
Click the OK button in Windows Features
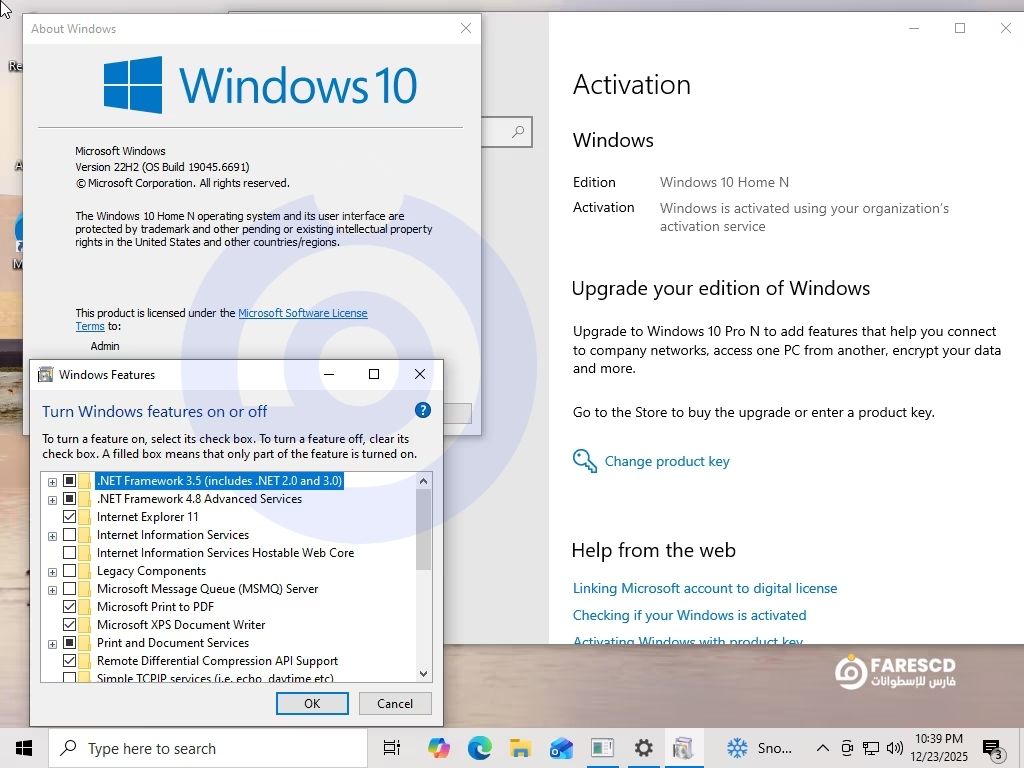tap(312, 703)
